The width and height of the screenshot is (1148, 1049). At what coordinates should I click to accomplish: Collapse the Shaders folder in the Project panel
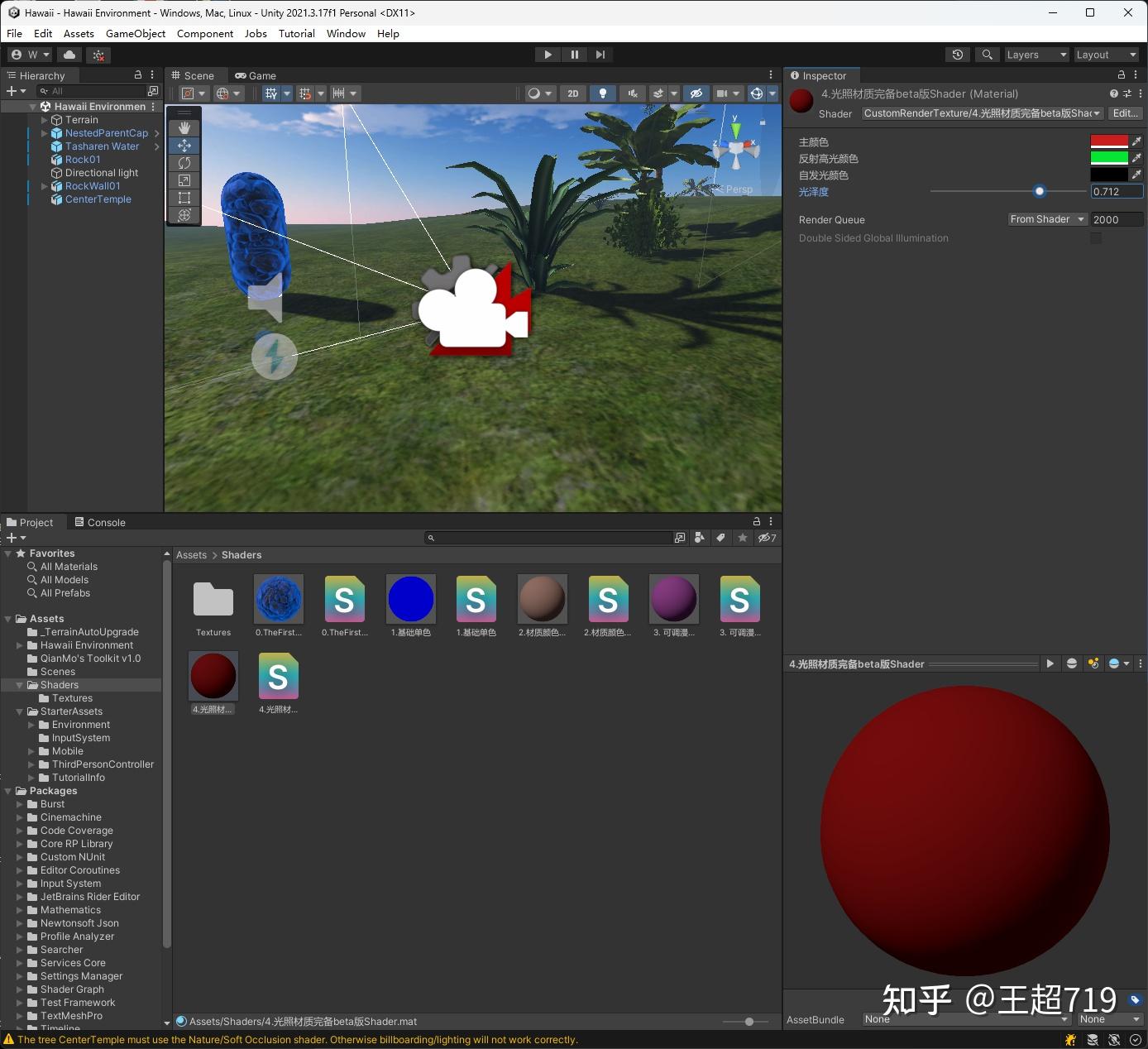[x=20, y=685]
